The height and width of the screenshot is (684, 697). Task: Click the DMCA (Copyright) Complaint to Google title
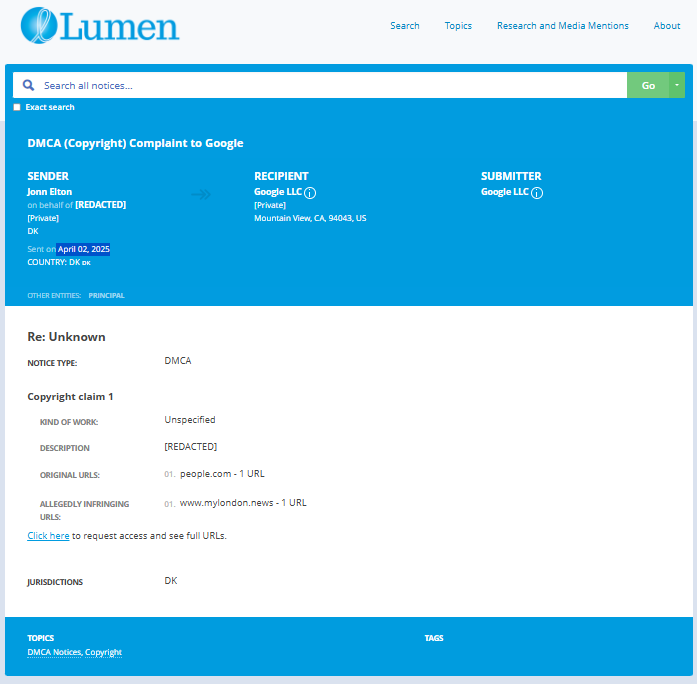tap(135, 143)
